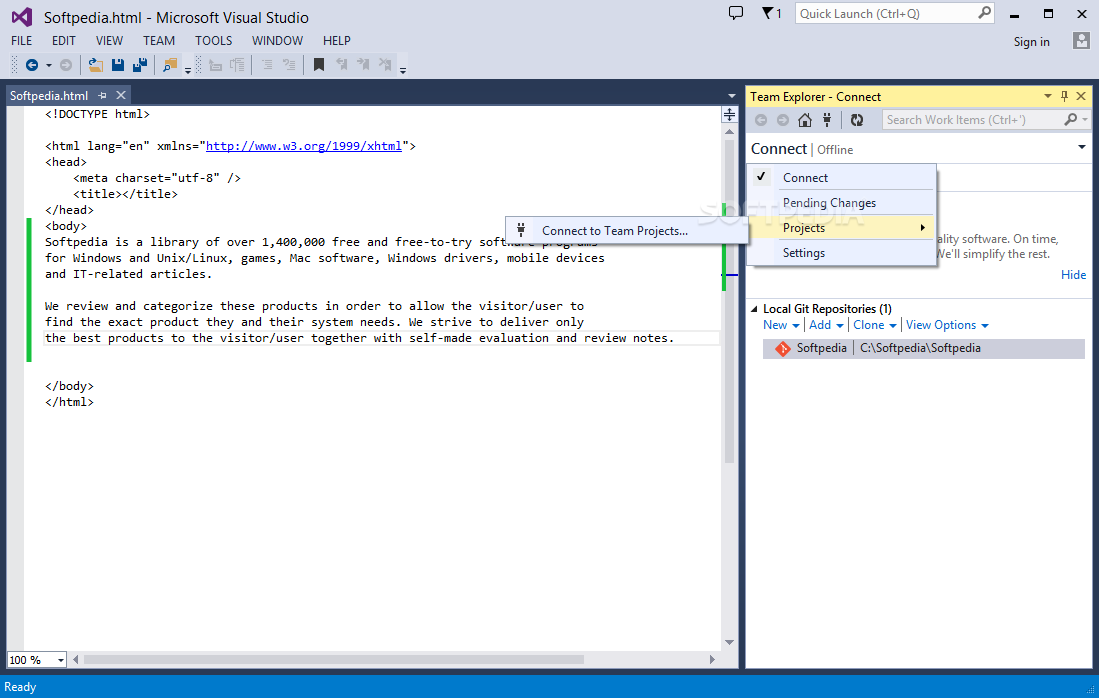Image resolution: width=1099 pixels, height=698 pixels.
Task: Open the Projects submenu entry
Action: coord(842,228)
